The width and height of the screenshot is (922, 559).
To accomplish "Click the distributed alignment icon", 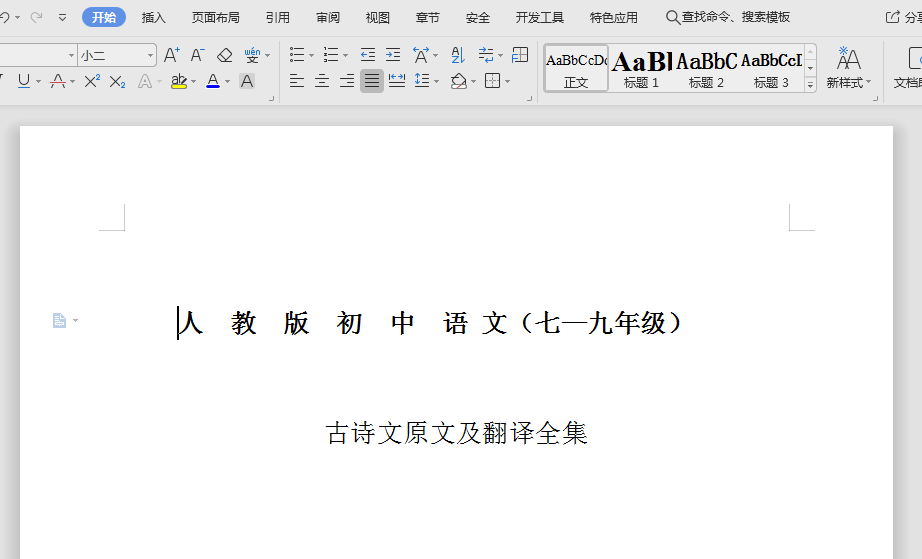I will (397, 81).
